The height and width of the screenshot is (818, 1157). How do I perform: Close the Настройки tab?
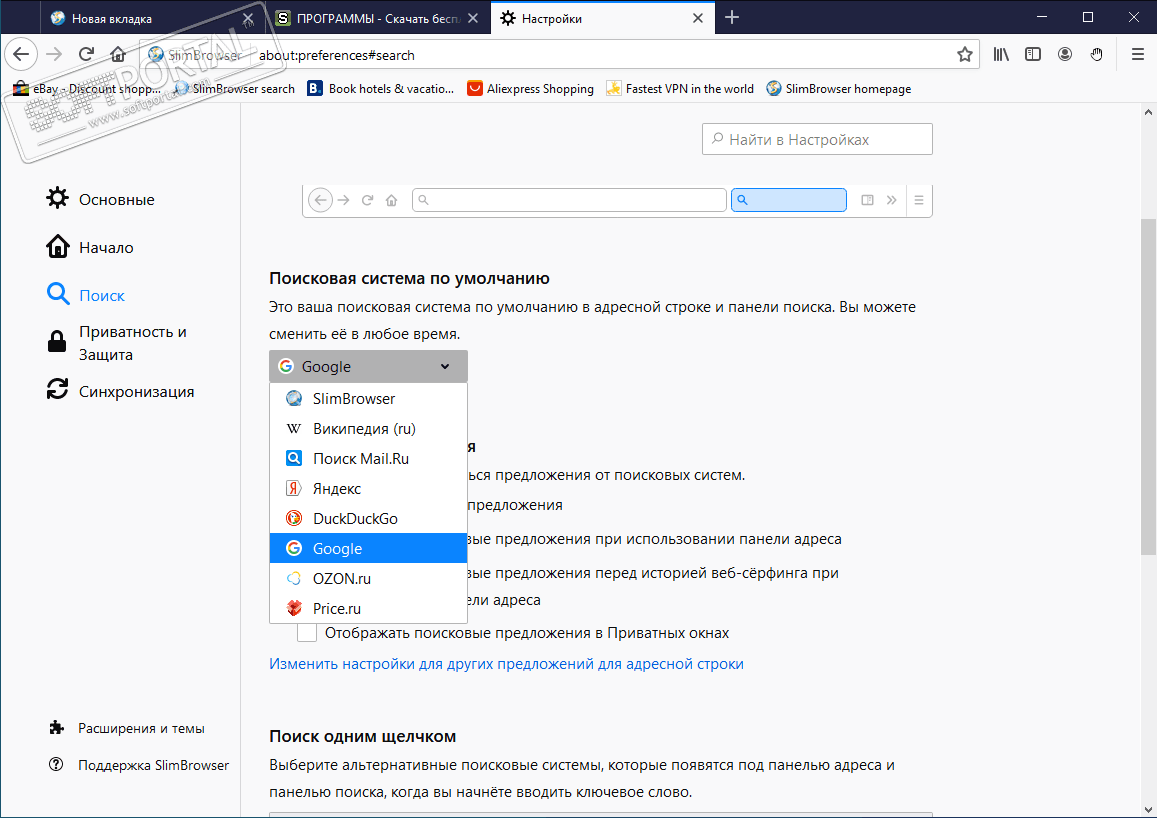pos(698,18)
